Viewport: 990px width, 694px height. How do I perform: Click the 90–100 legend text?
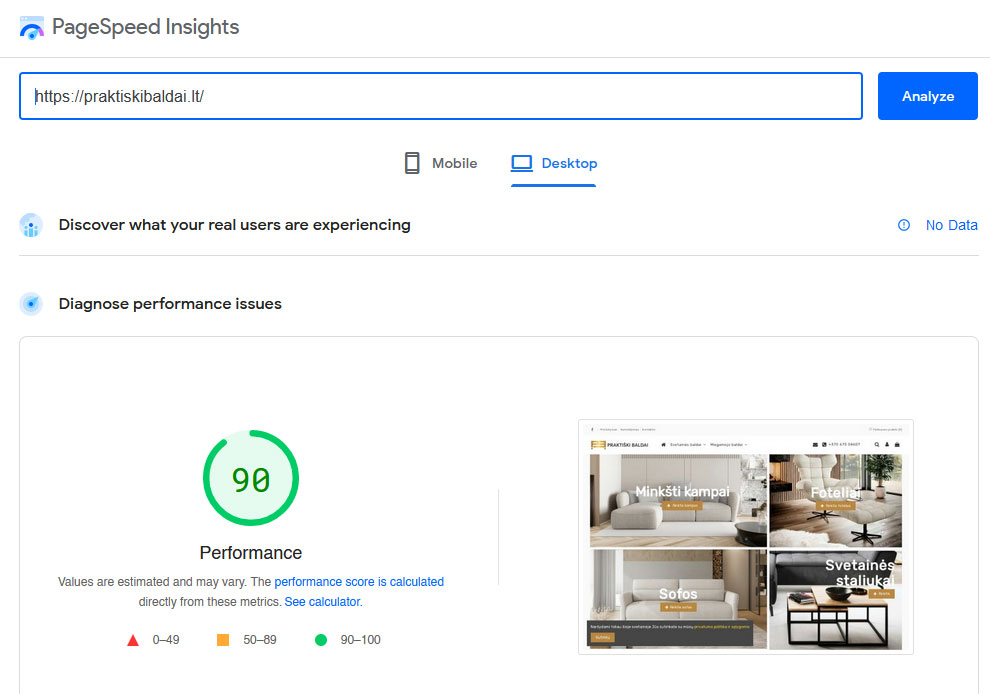(361, 640)
